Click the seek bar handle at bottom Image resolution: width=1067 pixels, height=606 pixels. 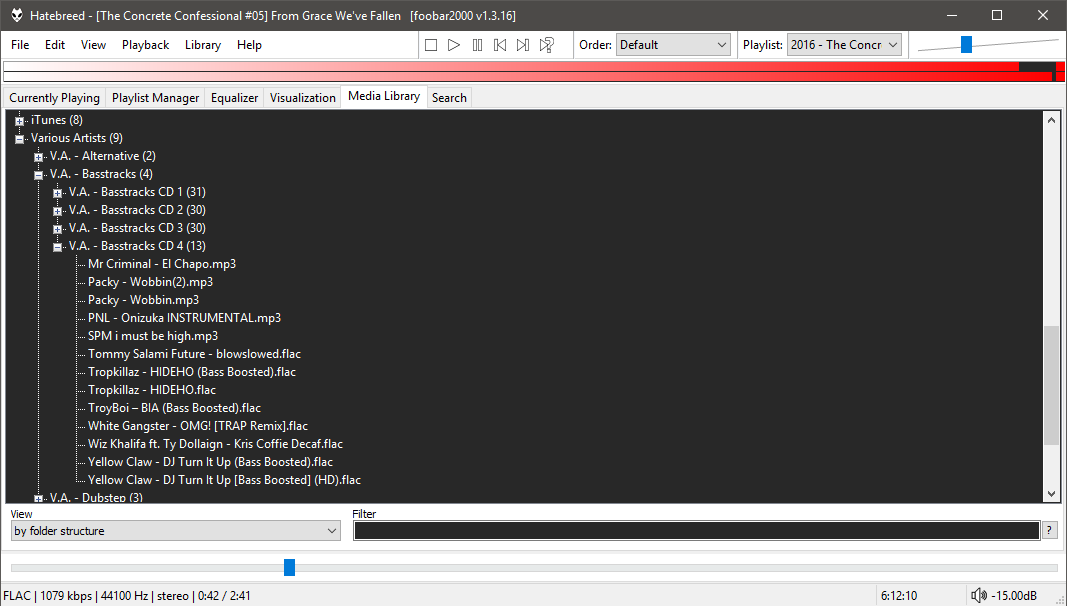click(289, 567)
